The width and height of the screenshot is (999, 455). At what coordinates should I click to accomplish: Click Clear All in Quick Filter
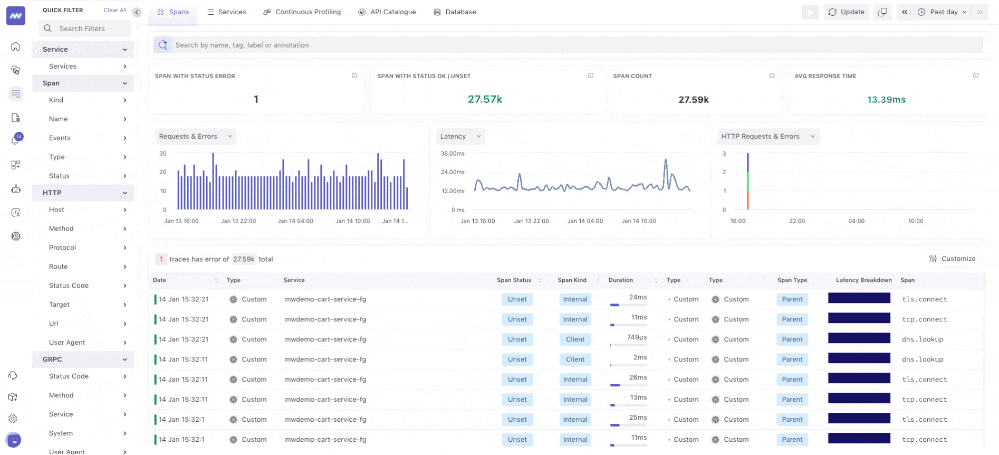pyautogui.click(x=115, y=10)
